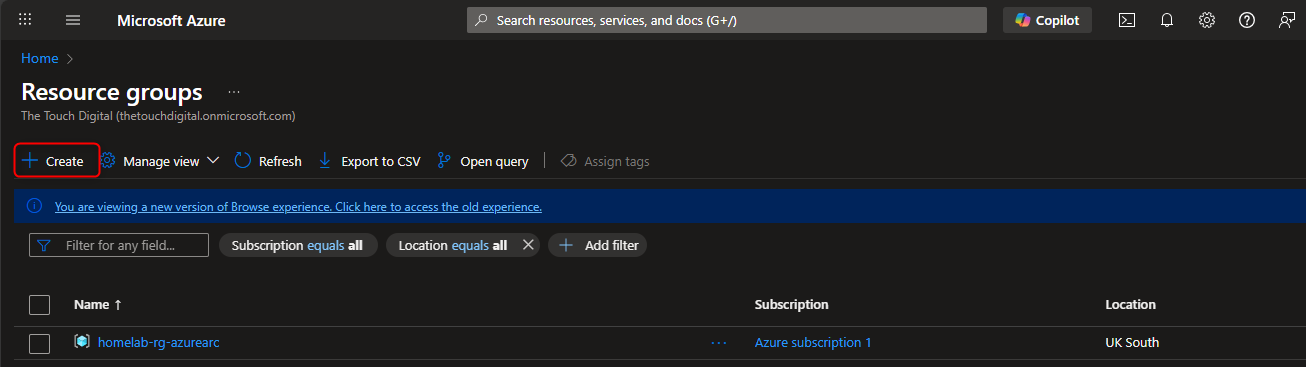
Task: Open the Location equals all filter
Action: click(452, 245)
